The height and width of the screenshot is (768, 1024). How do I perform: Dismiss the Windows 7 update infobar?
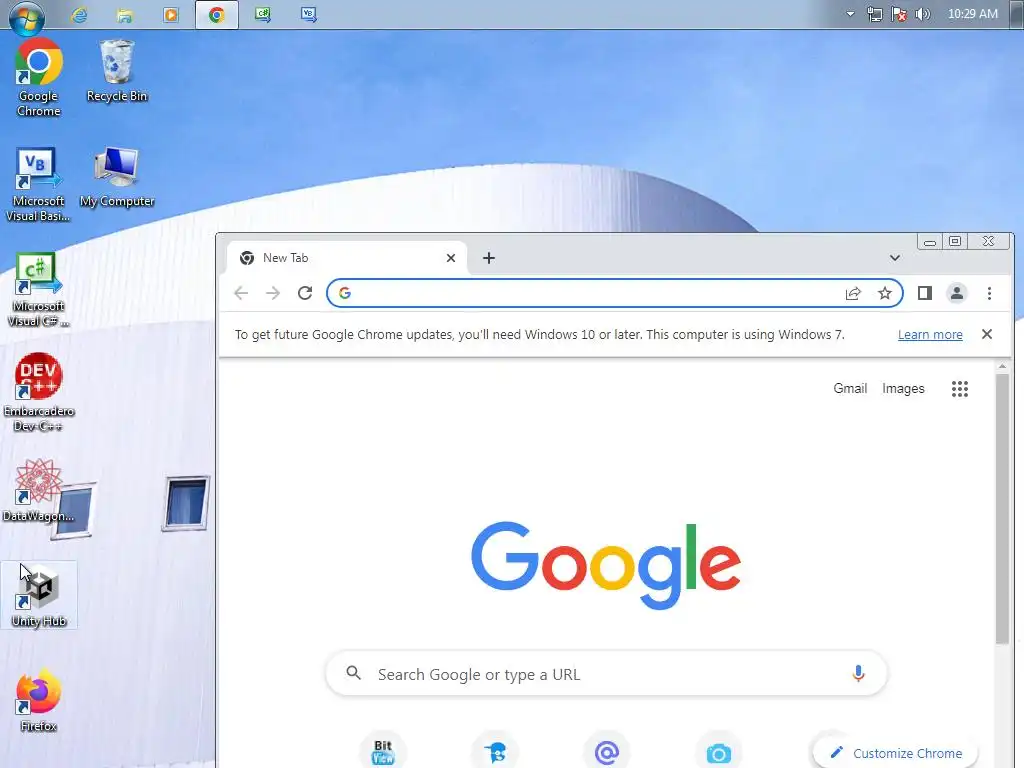pos(987,334)
